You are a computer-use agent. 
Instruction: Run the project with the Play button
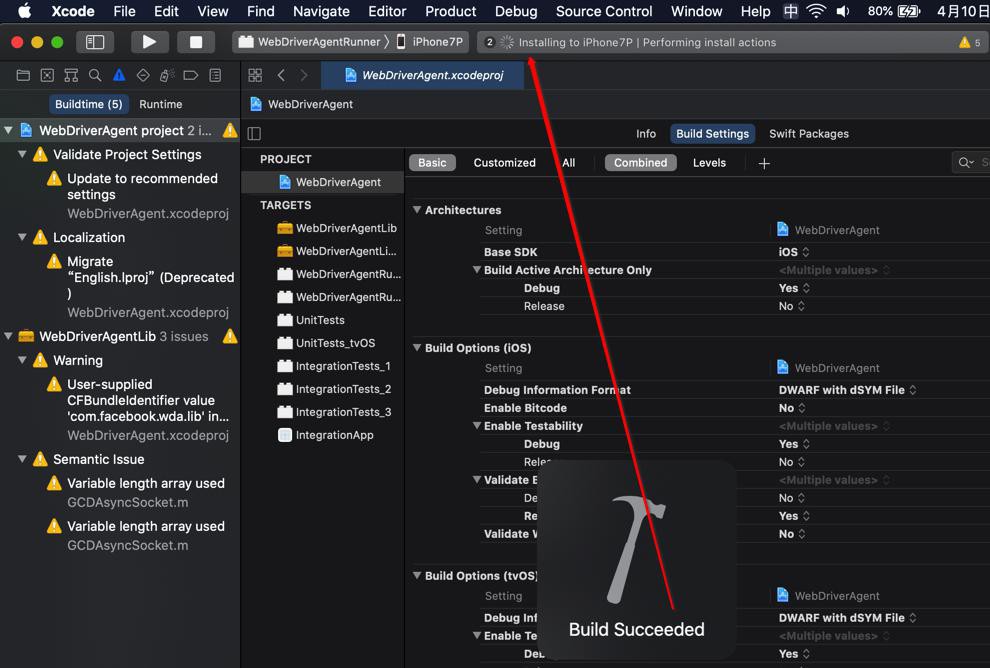(x=149, y=42)
